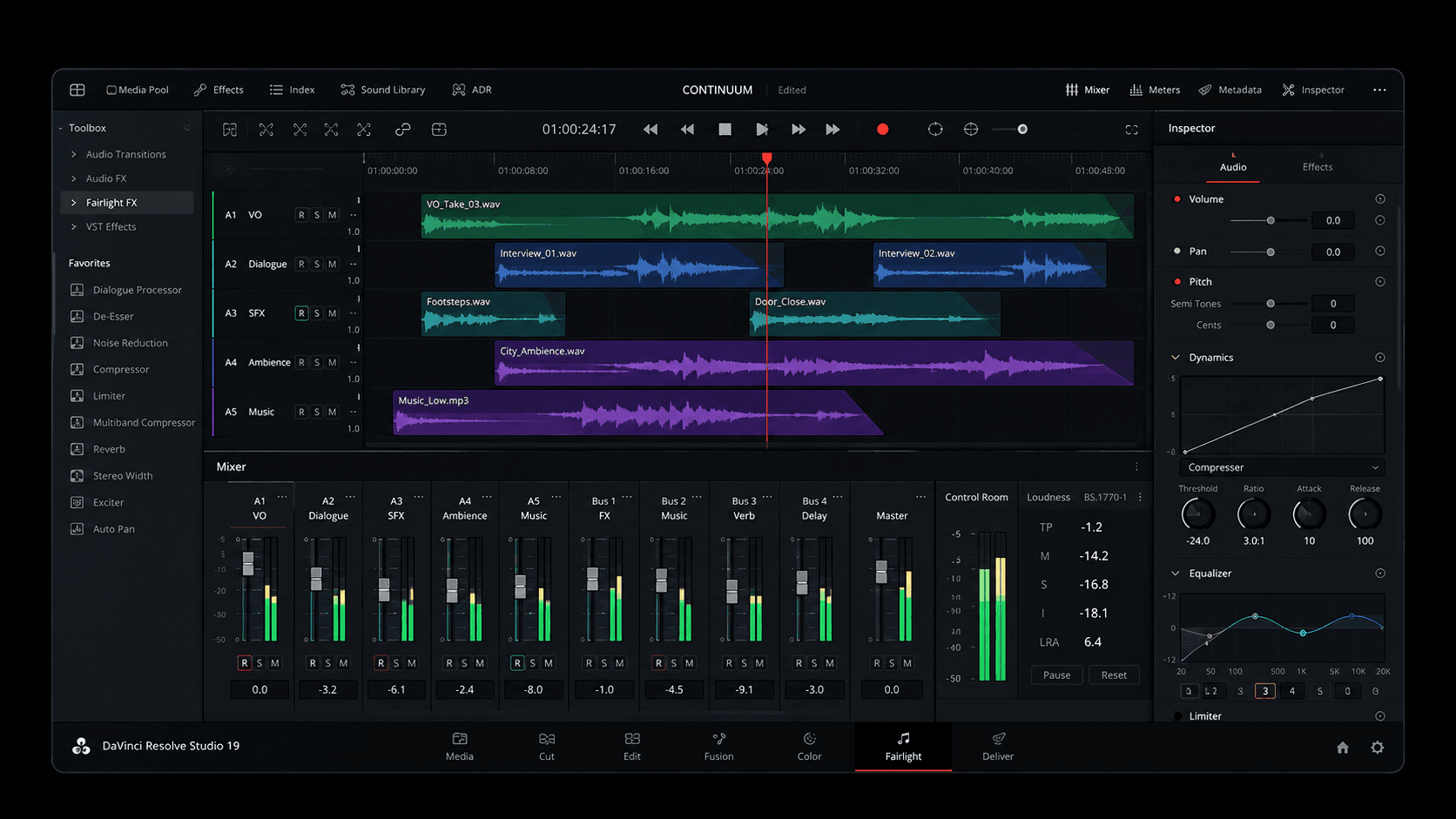Click the Semi Tones value field

tap(1332, 304)
